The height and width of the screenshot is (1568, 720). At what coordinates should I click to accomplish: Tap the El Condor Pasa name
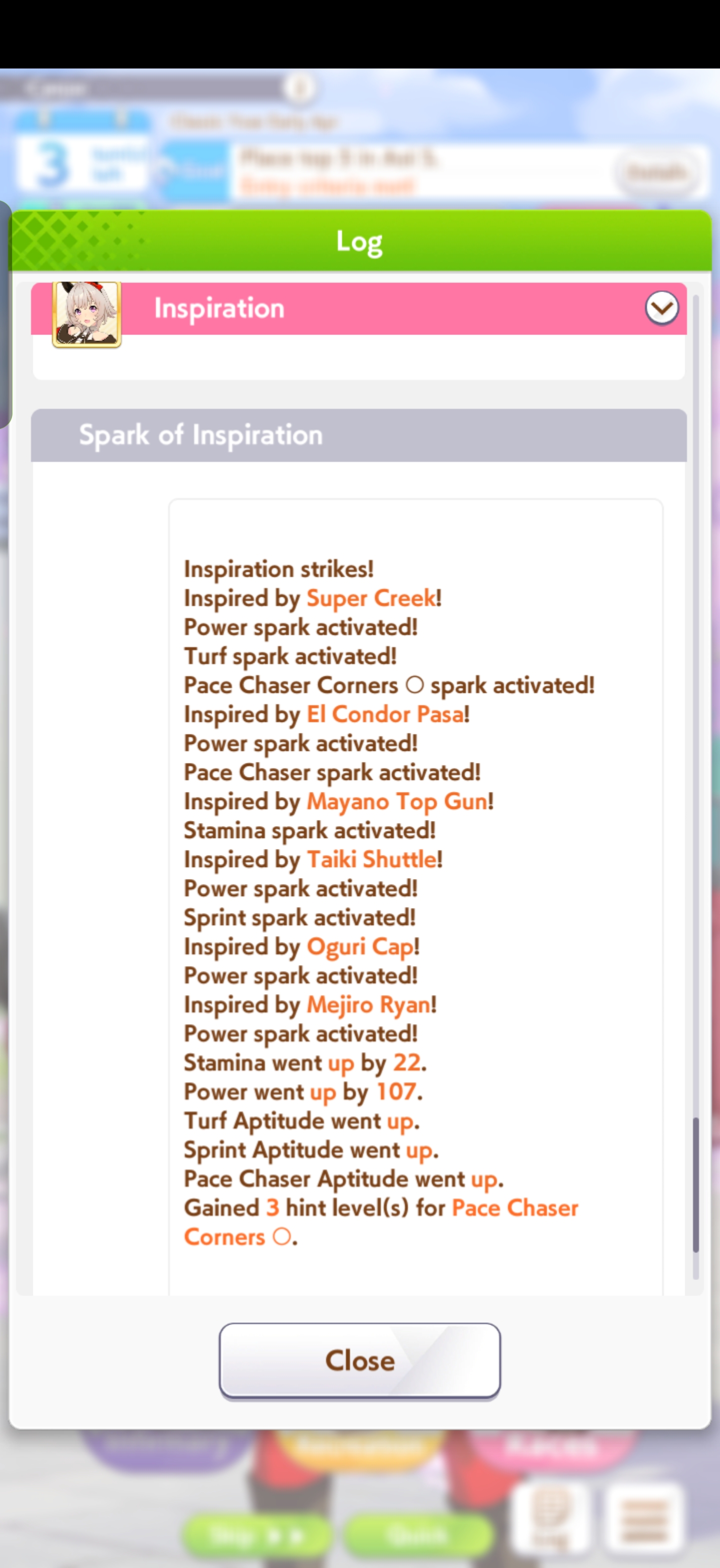(x=385, y=714)
